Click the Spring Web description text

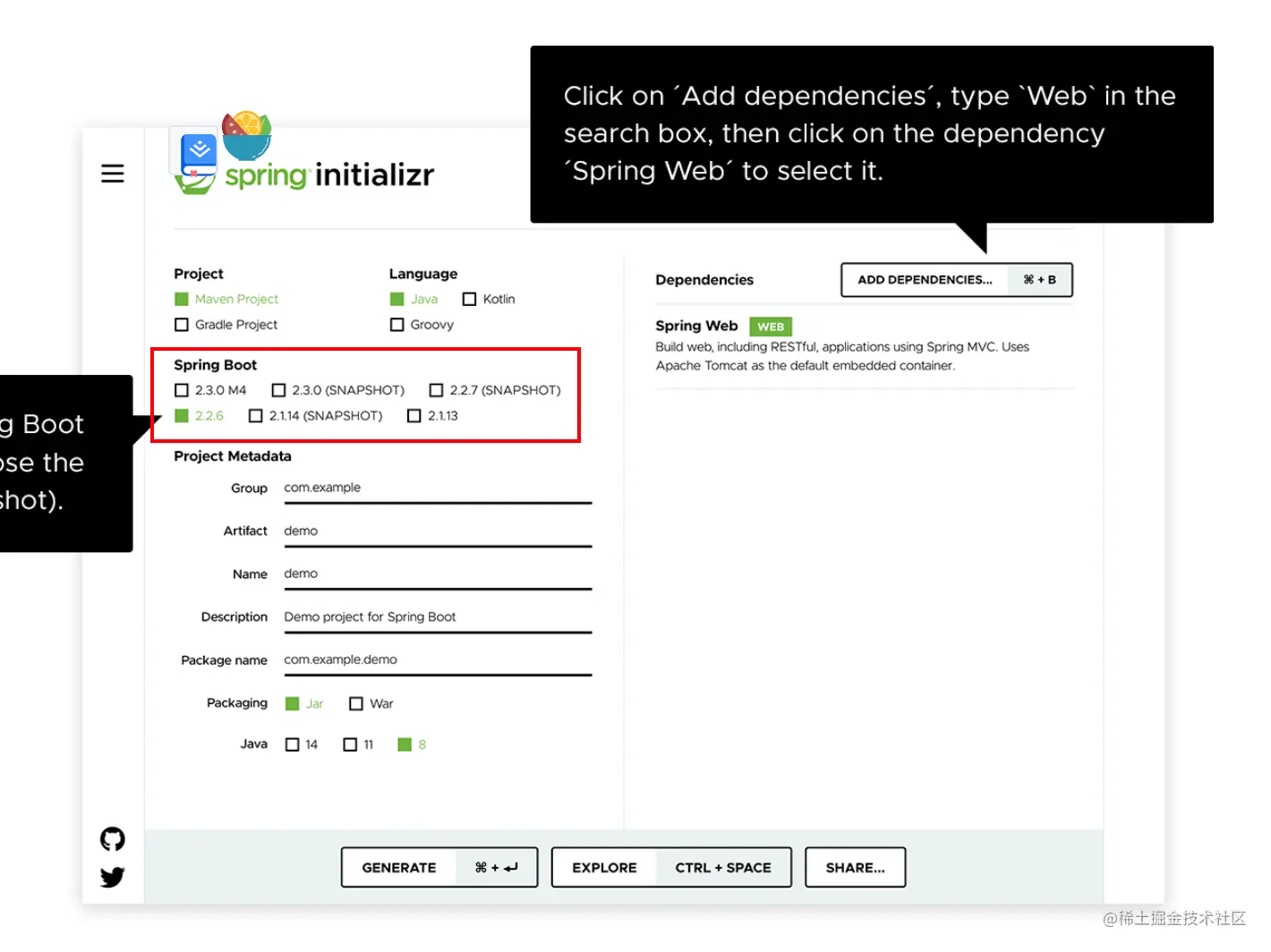842,356
